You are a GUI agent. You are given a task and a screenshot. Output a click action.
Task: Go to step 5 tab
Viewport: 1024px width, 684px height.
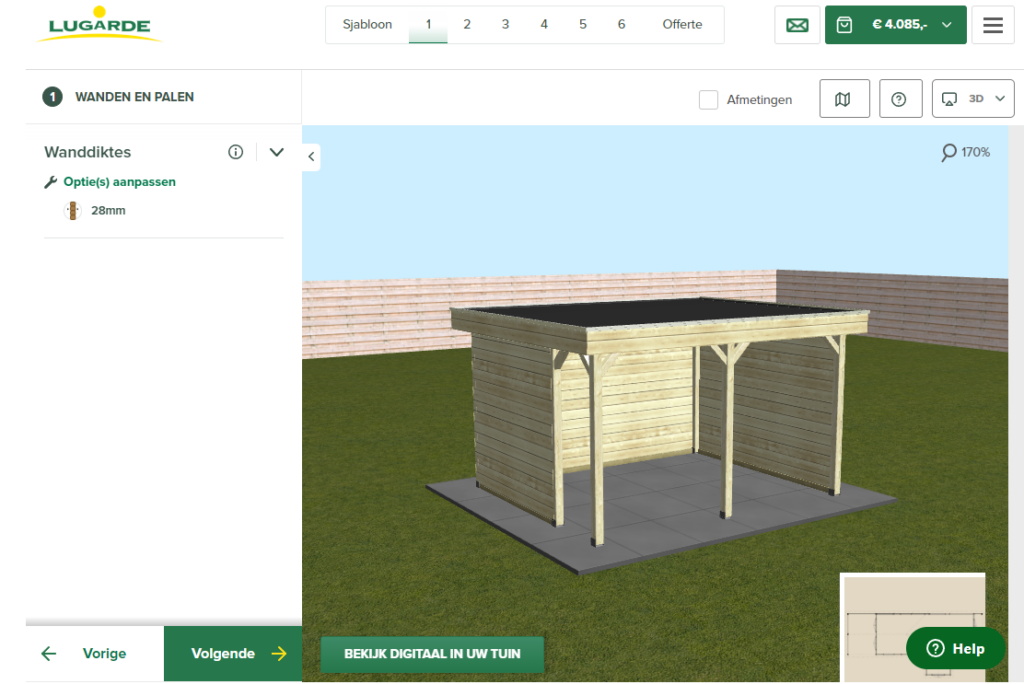[x=583, y=25]
